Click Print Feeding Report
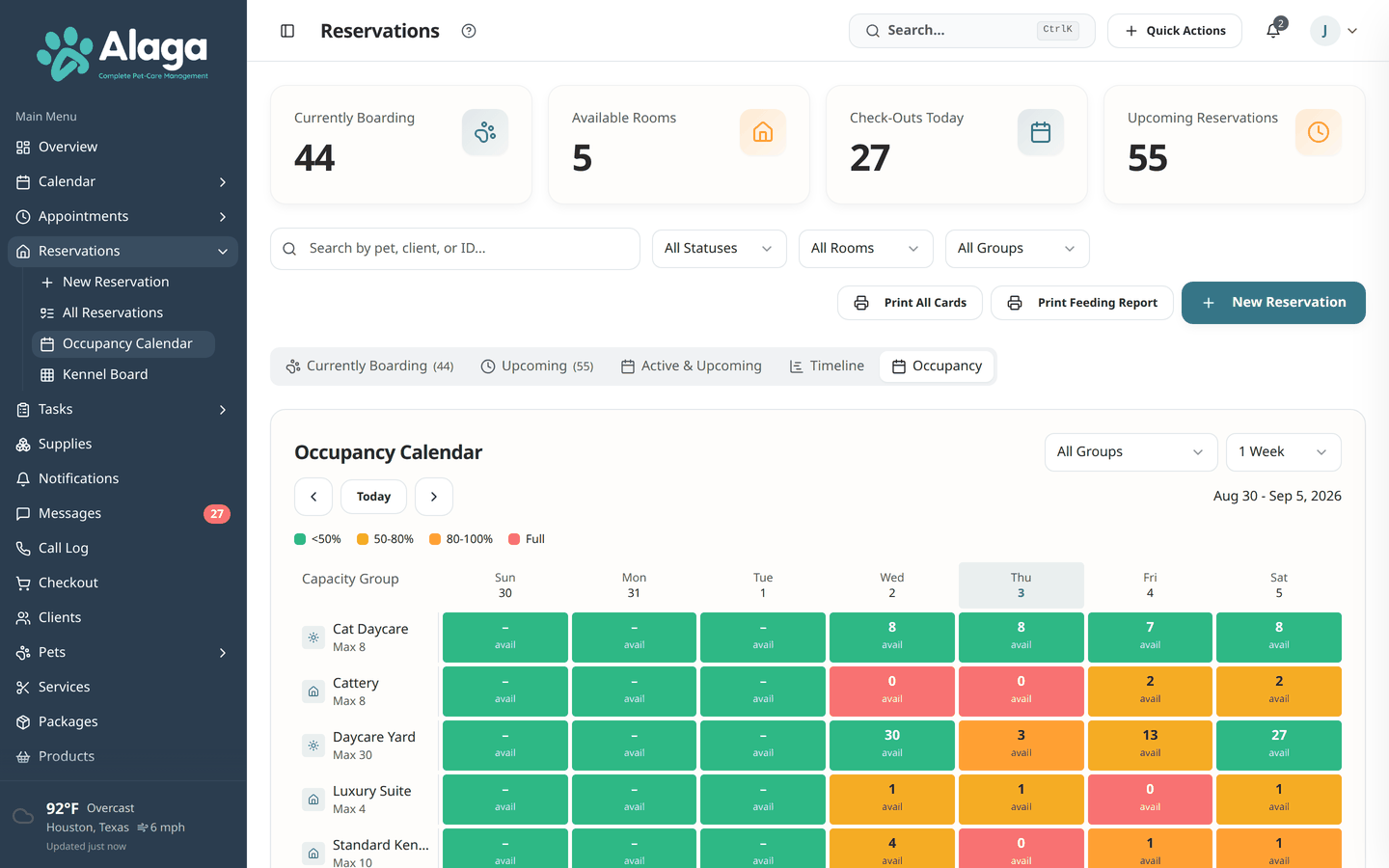Viewport: 1389px width, 868px height. pyautogui.click(x=1082, y=303)
